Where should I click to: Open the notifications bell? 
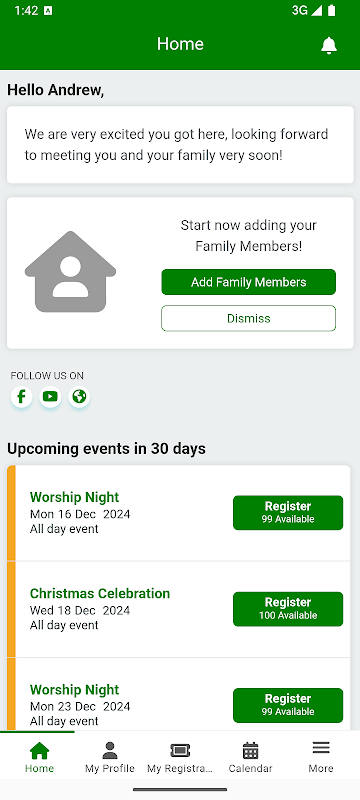329,45
